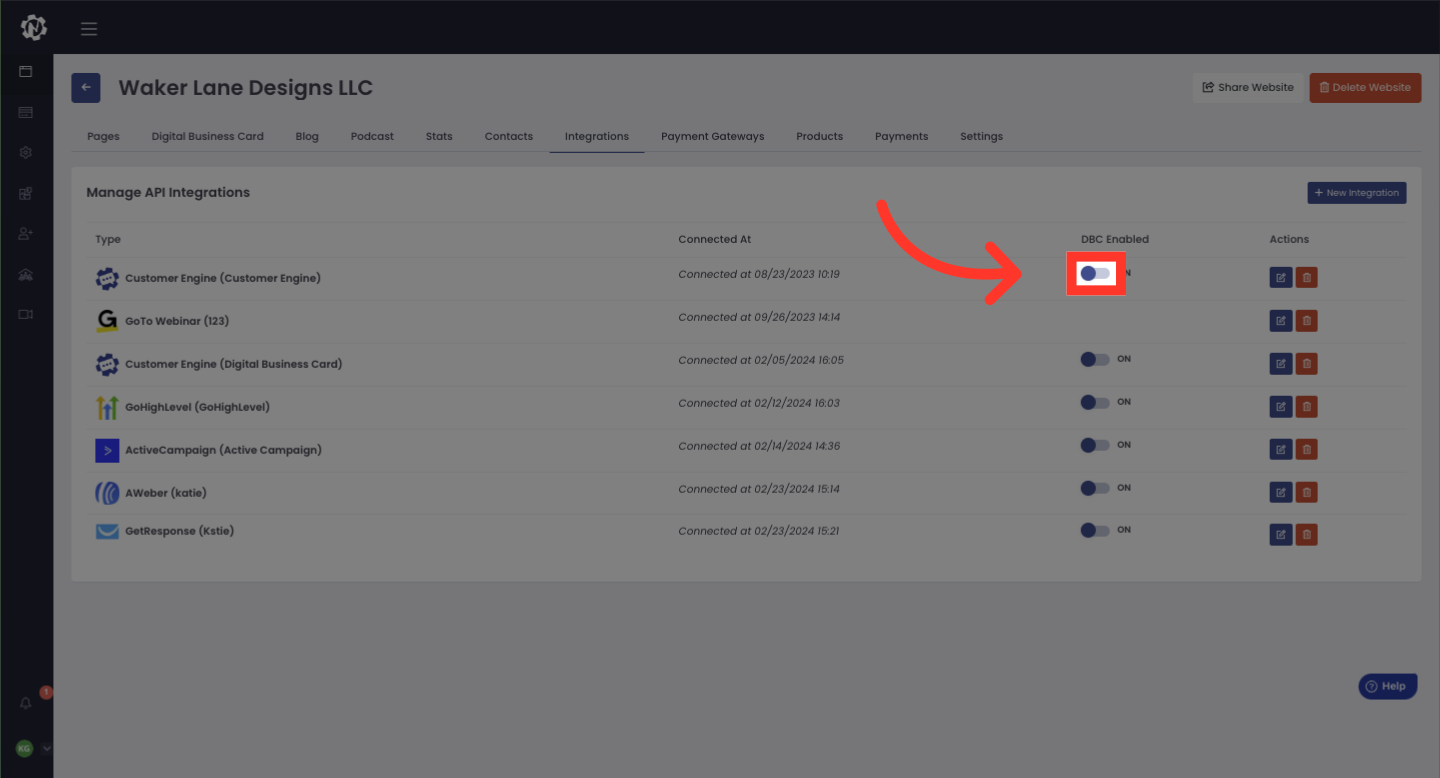Open the video camera icon in sidebar
This screenshot has width=1440, height=778.
pos(26,314)
